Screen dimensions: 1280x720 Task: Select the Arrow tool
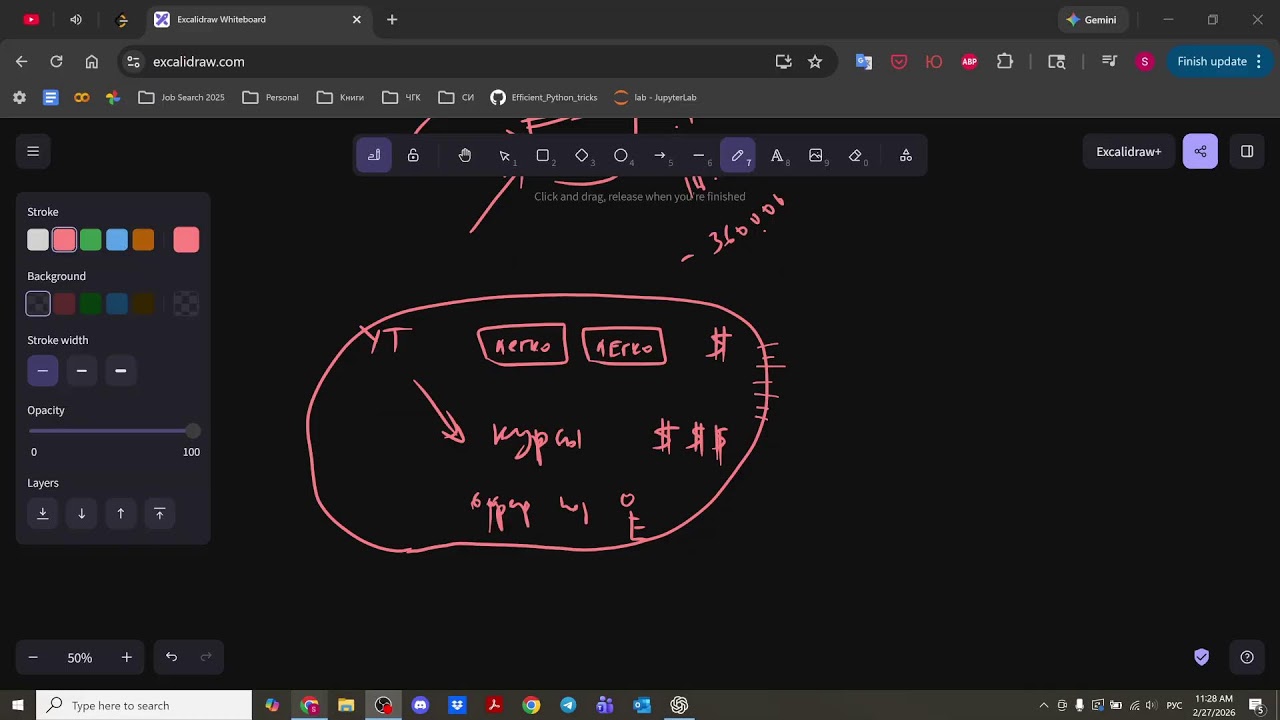(660, 155)
